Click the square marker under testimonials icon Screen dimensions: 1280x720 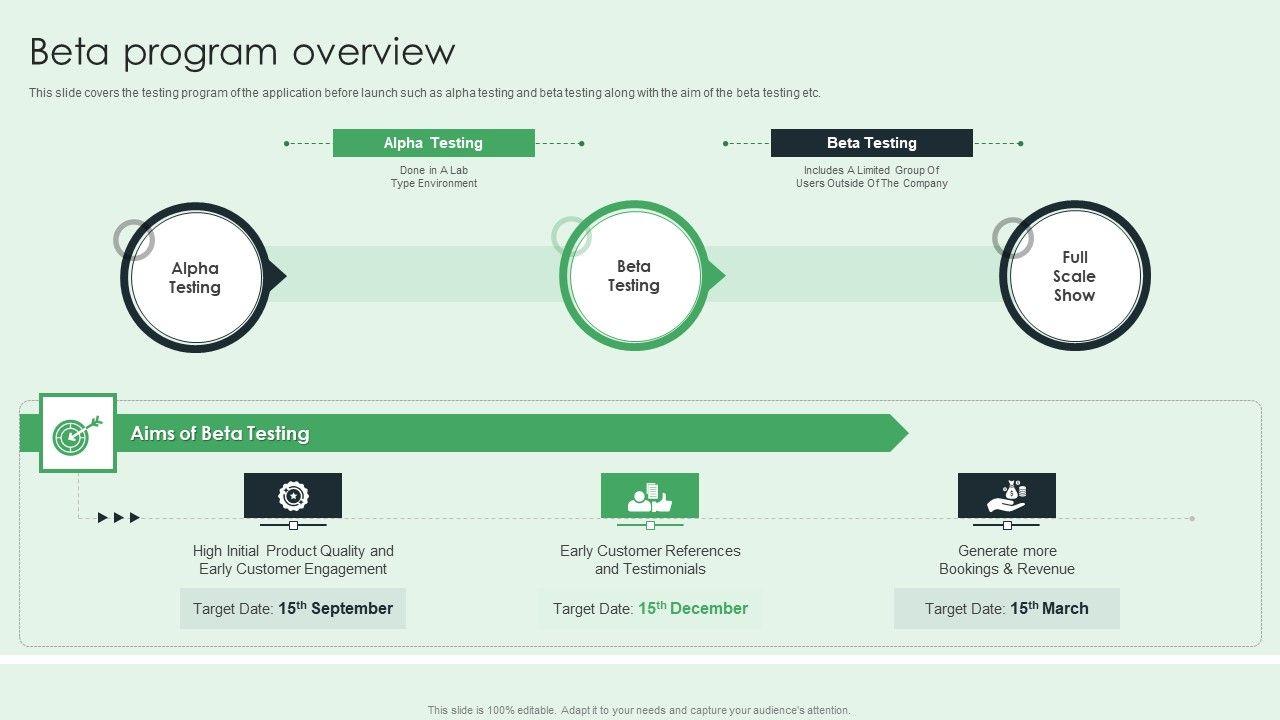tap(650, 525)
